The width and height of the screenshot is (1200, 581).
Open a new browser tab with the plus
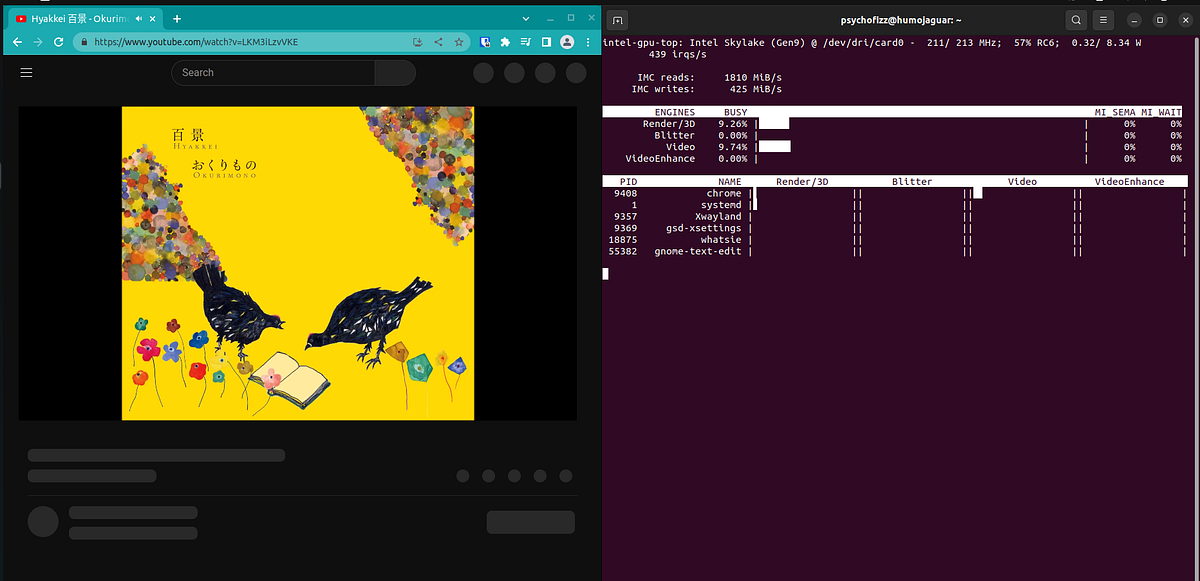tap(177, 18)
